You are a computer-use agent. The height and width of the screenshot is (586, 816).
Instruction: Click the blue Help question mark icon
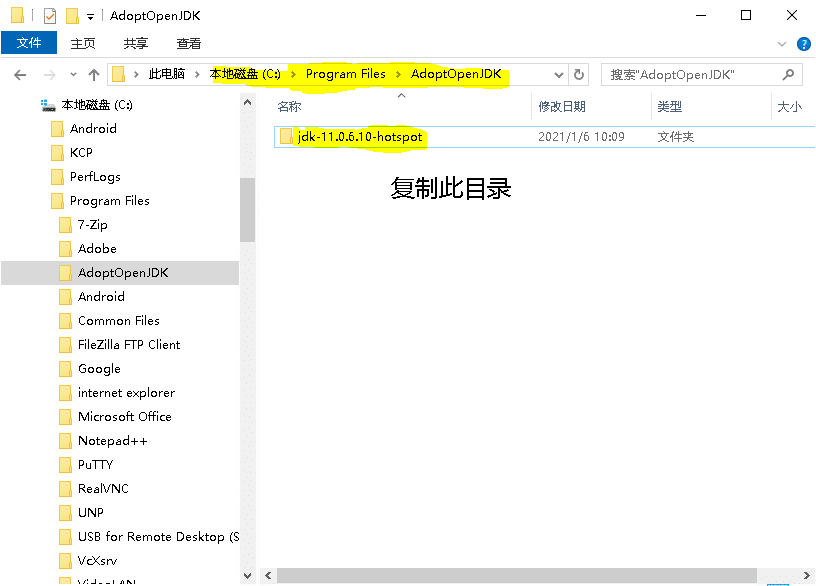tap(803, 43)
